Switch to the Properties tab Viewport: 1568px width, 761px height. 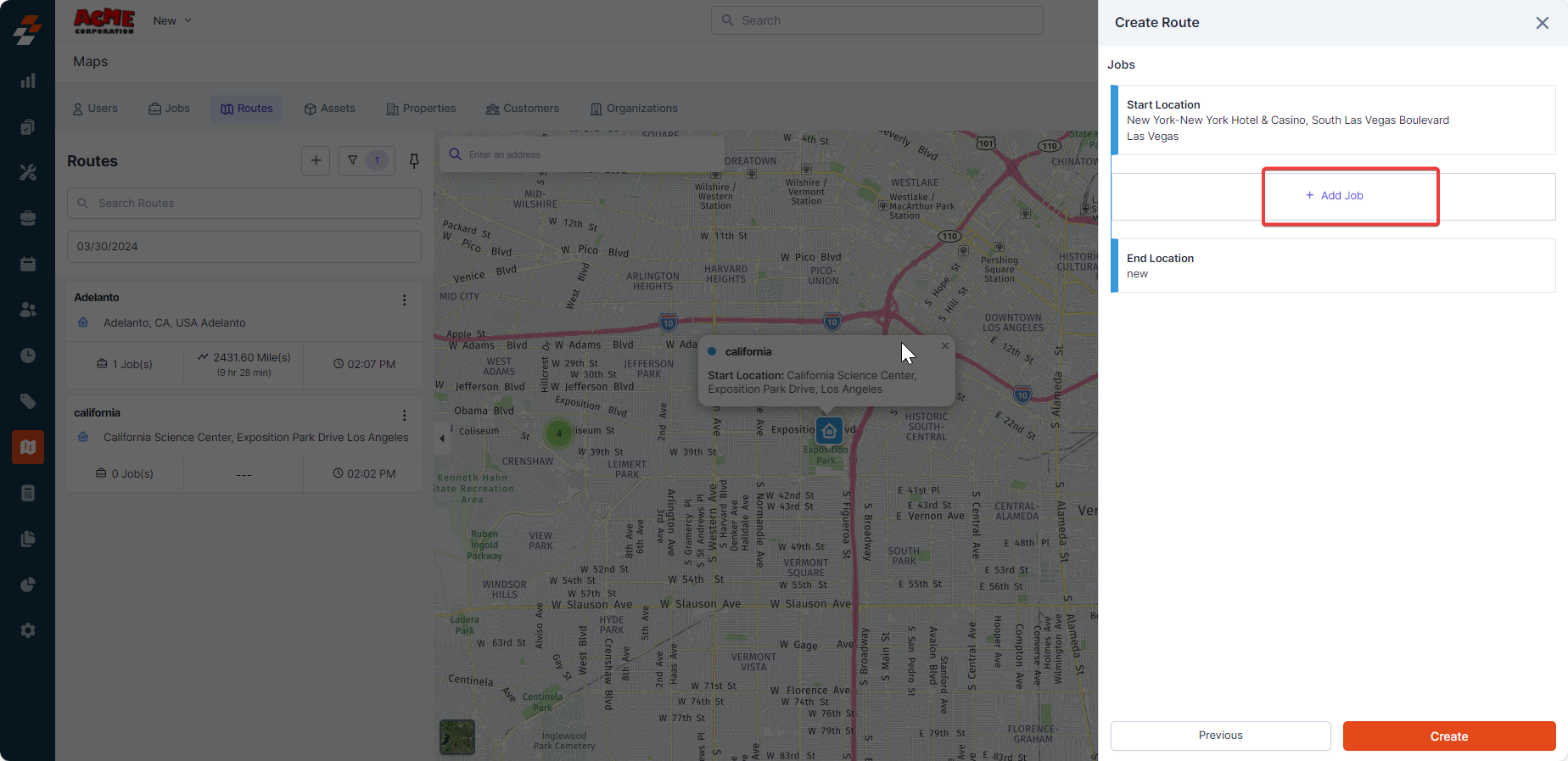(421, 109)
